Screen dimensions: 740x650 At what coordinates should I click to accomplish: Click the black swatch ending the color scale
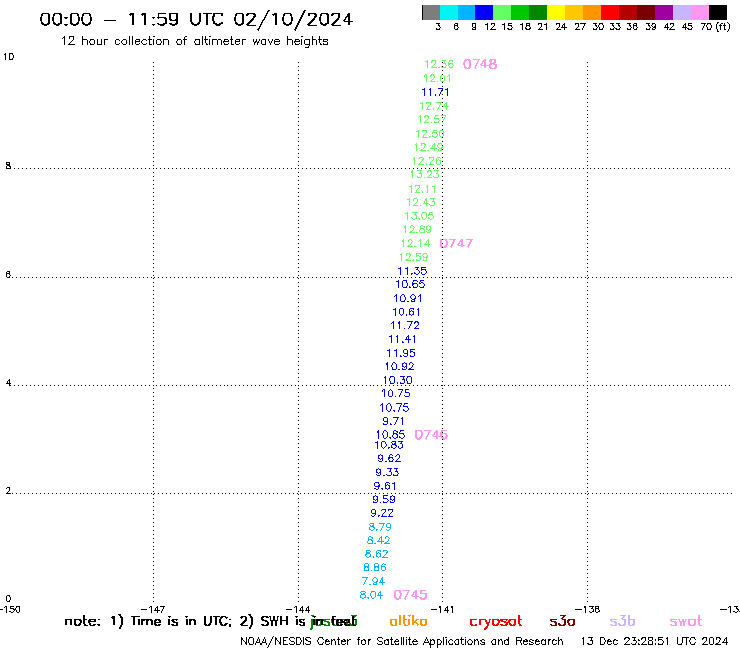[x=717, y=12]
